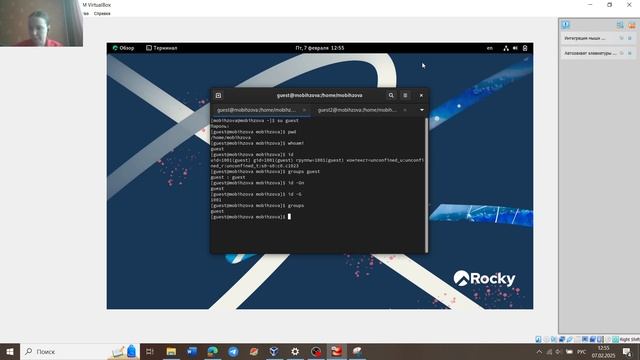Click the VirtualBox notification center info icon
640x360 pixels.
565,25
